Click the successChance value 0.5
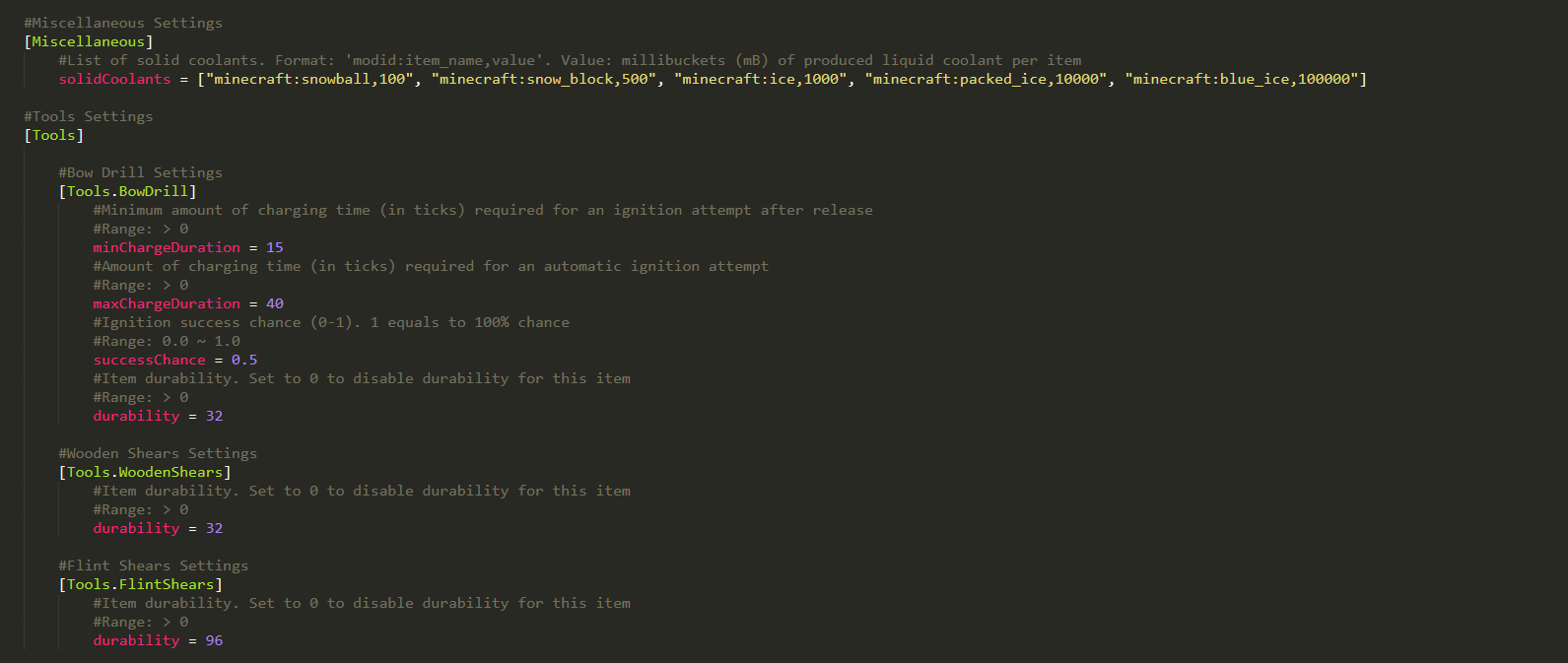This screenshot has height=663, width=1568. pyautogui.click(x=244, y=360)
